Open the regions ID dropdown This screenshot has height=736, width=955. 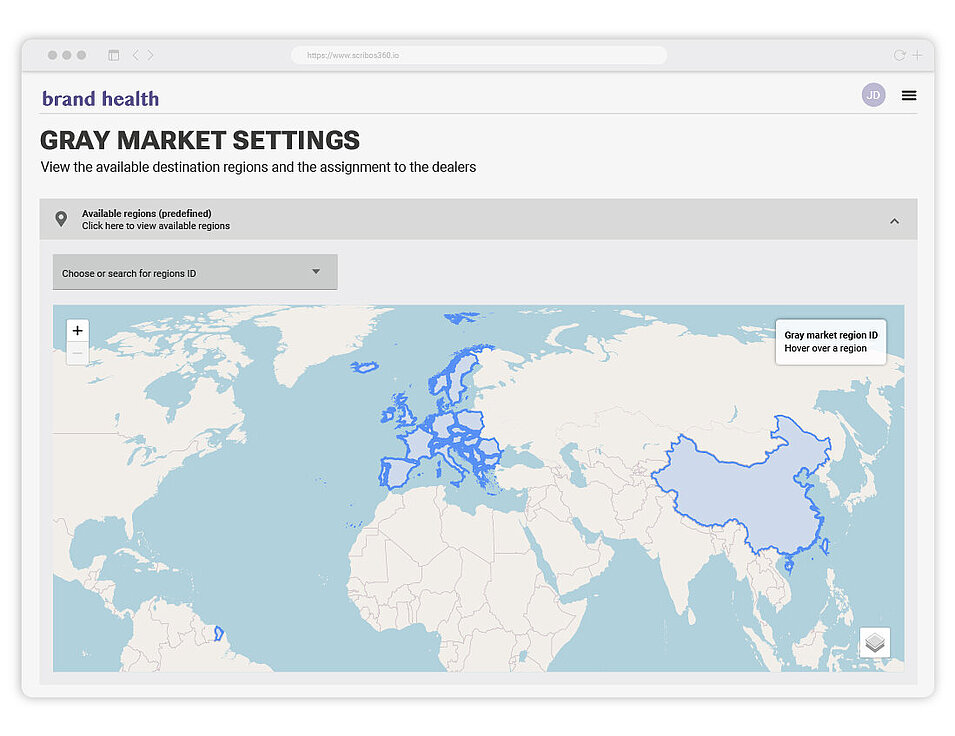pos(195,272)
